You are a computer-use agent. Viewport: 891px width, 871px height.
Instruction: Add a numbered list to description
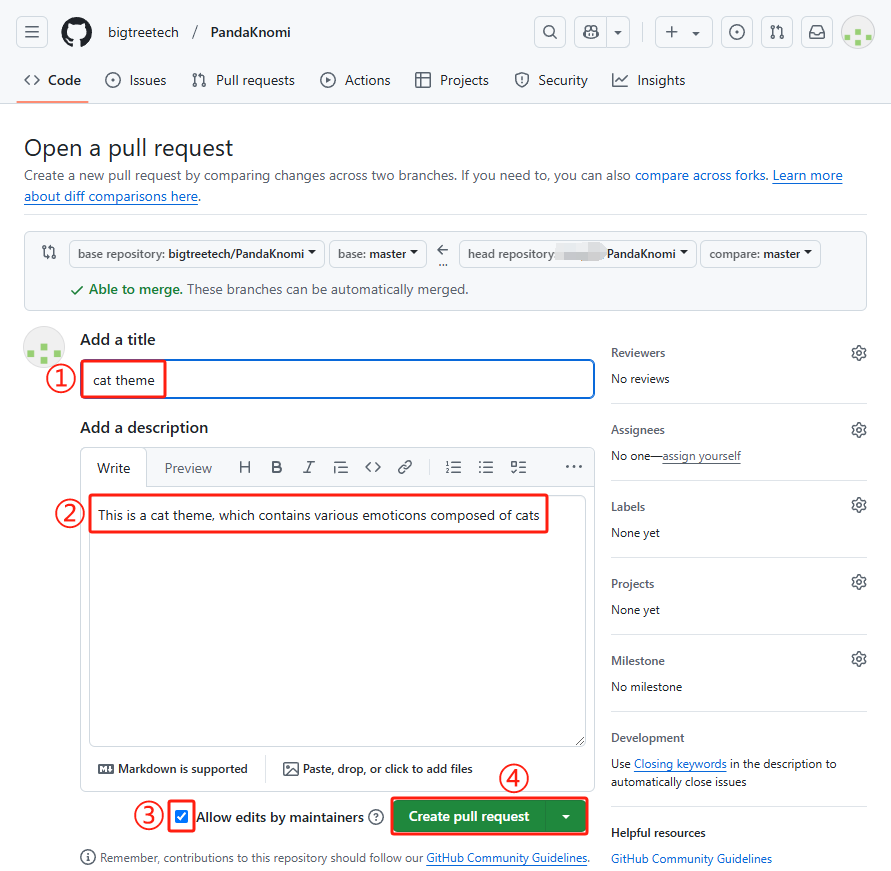453,467
